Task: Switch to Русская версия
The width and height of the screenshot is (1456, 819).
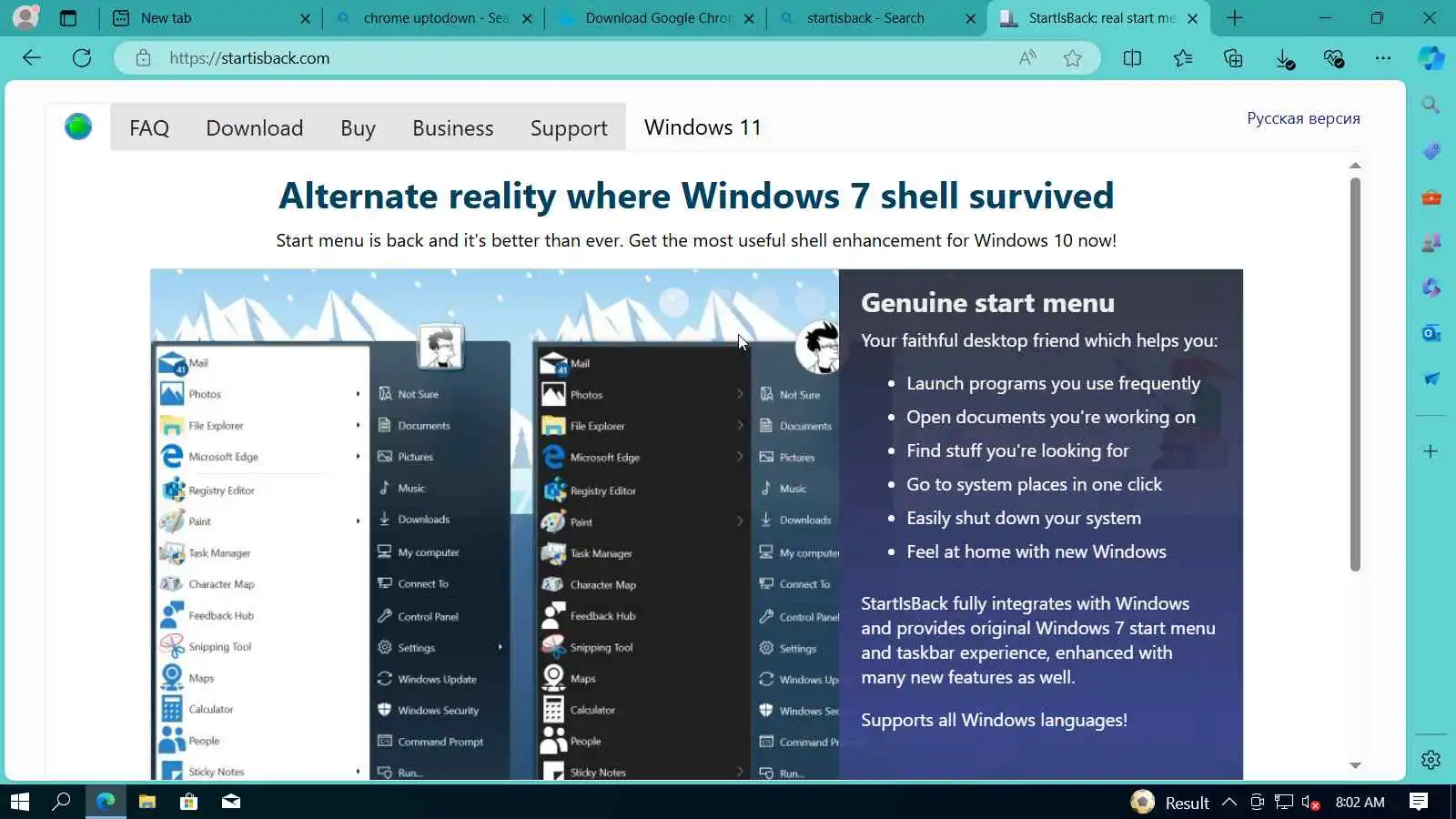Action: coord(1303,118)
